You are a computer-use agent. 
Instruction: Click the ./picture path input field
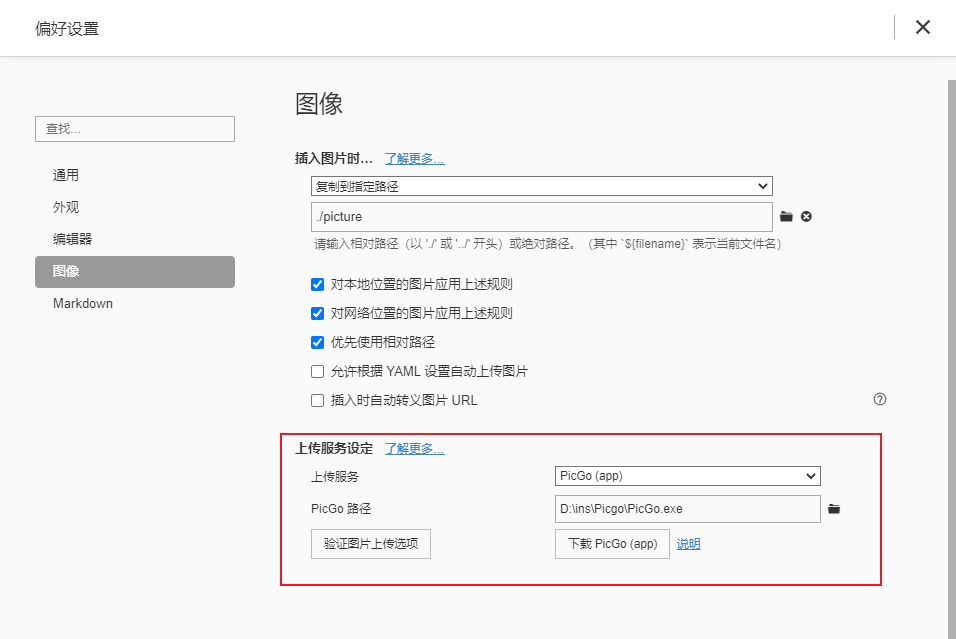pyautogui.click(x=541, y=217)
